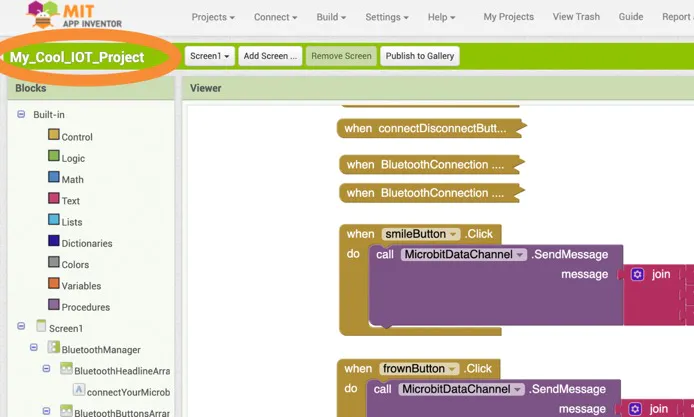
Task: Open the Dictionaries blocks drawer
Action: coord(80,242)
